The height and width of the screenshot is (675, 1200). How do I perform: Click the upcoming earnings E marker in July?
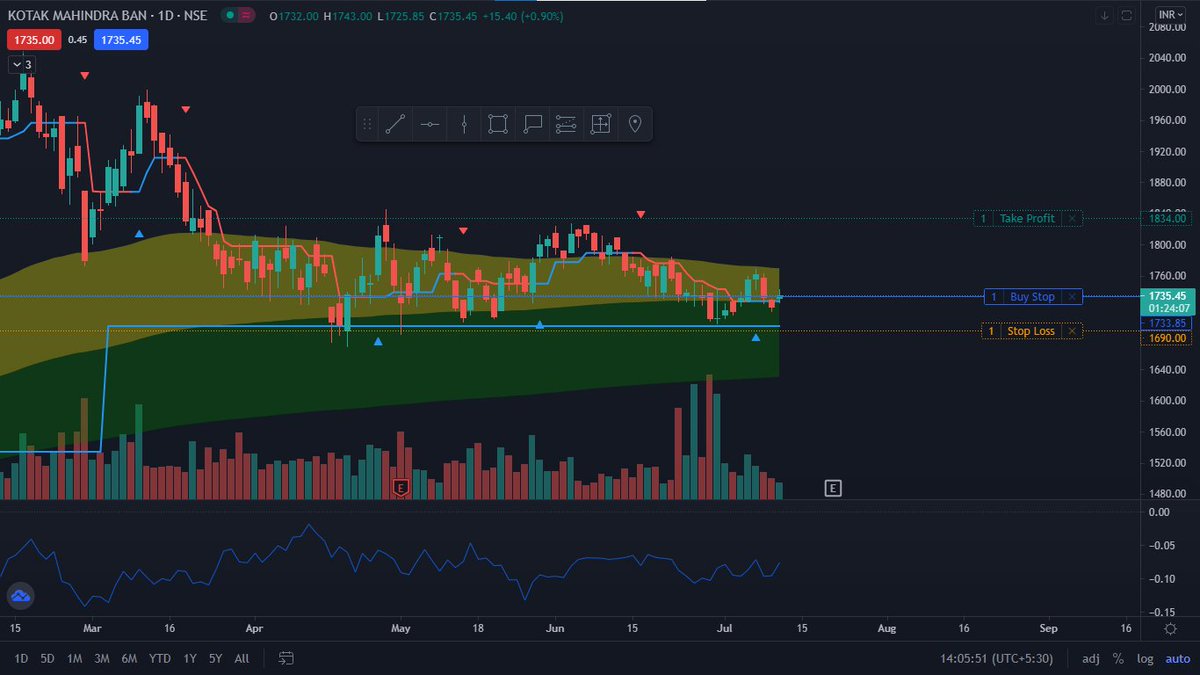[832, 488]
